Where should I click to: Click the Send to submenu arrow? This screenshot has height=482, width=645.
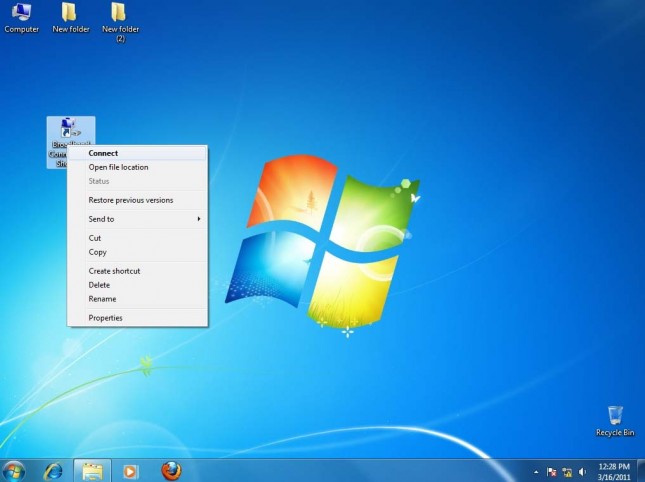coord(199,219)
